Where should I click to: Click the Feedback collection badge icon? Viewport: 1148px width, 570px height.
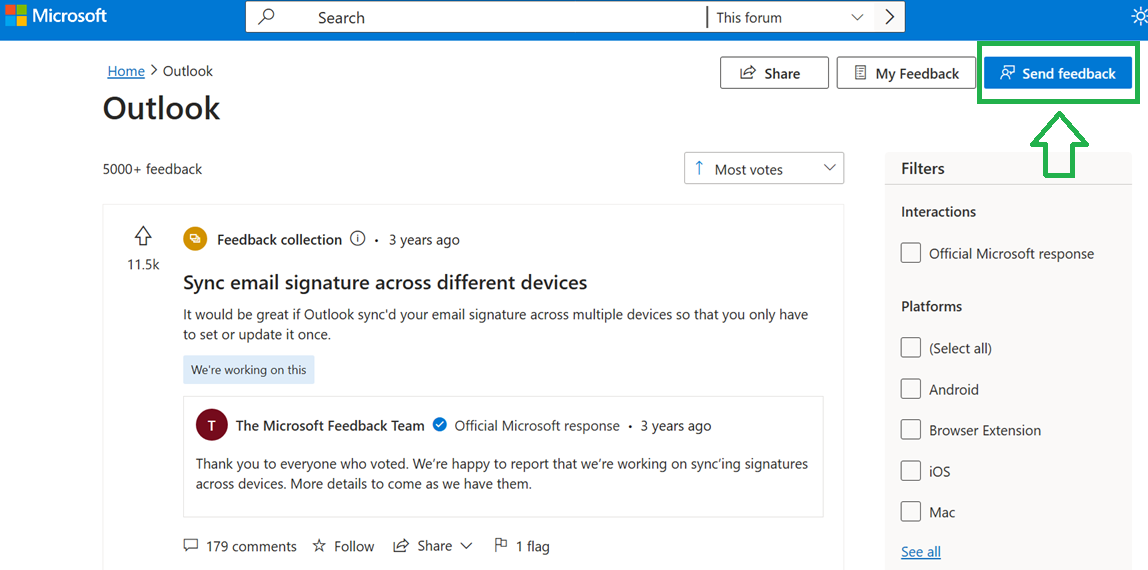point(194,239)
